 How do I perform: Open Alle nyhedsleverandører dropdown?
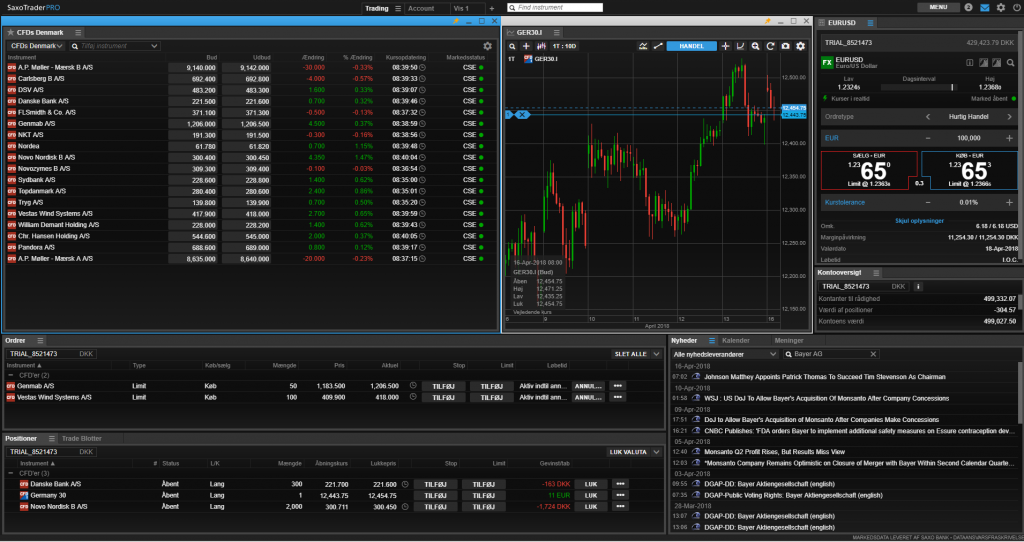(725, 354)
